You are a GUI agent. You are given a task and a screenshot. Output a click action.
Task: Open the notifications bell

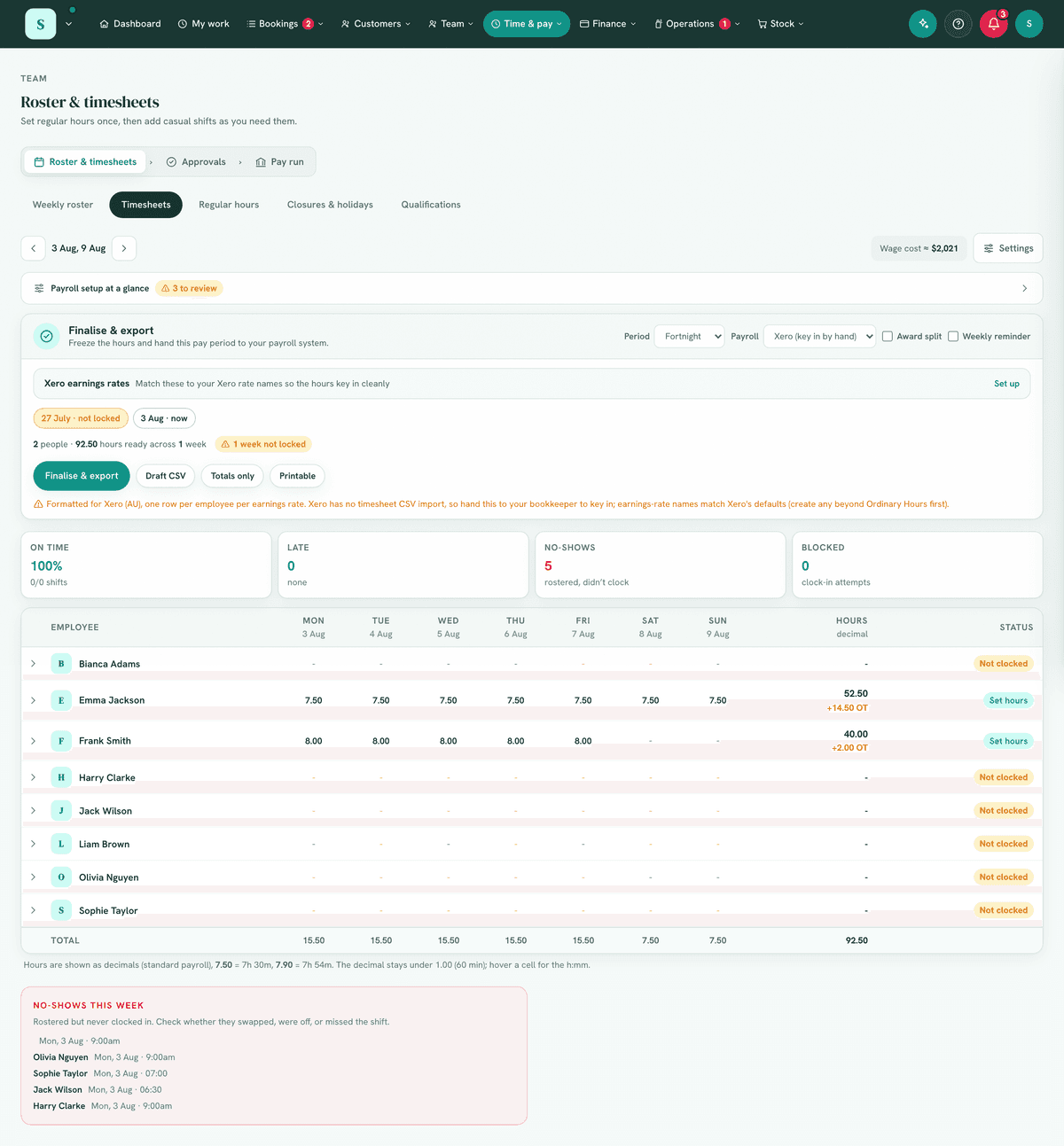coord(994,24)
